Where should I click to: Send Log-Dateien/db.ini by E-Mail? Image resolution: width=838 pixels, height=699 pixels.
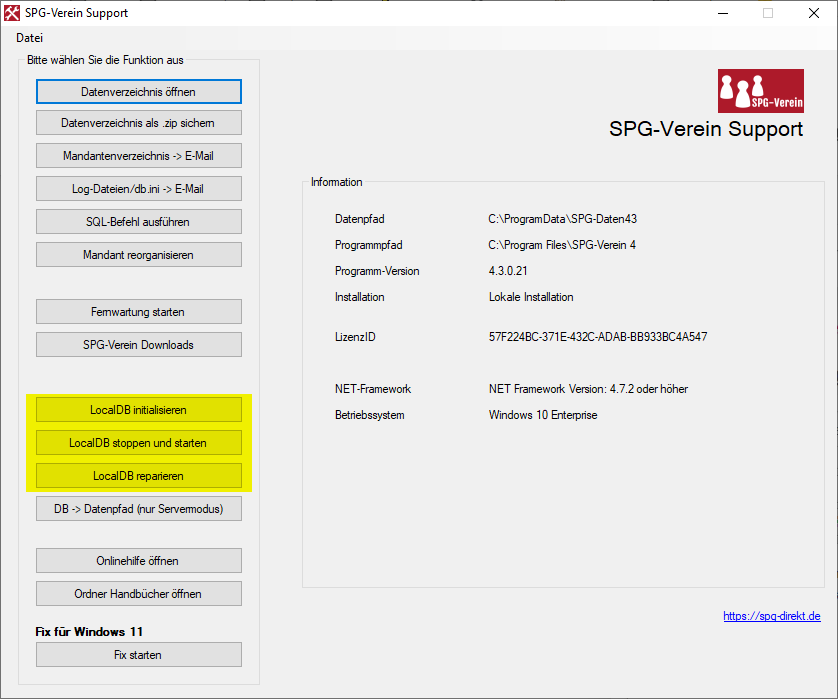138,189
